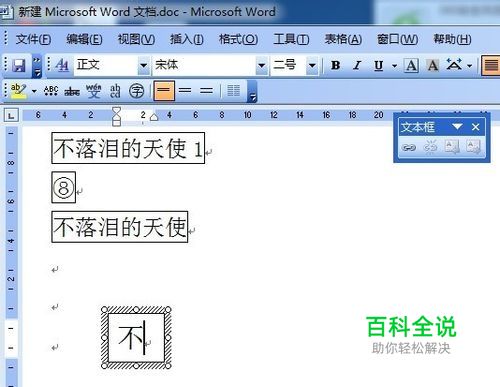500x387 pixels.
Task: Open the 窗口(W) menu
Action: [x=397, y=39]
